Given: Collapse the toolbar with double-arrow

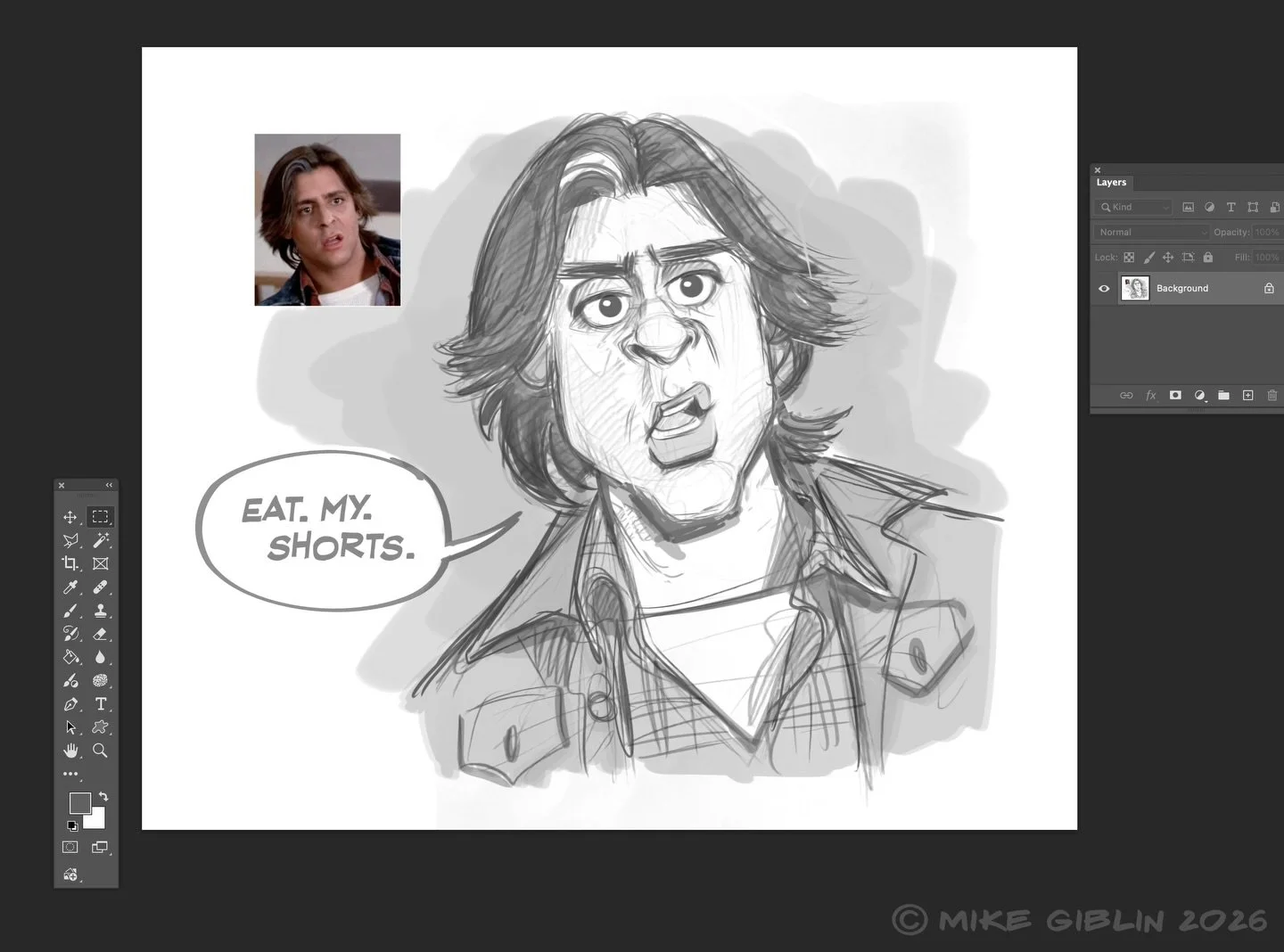Looking at the screenshot, I should [109, 485].
